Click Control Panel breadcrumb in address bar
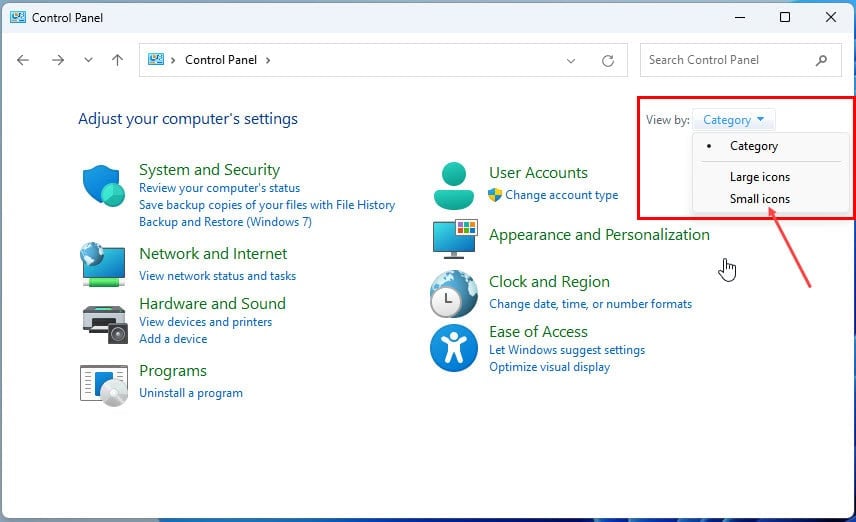Image resolution: width=856 pixels, height=522 pixels. point(221,60)
